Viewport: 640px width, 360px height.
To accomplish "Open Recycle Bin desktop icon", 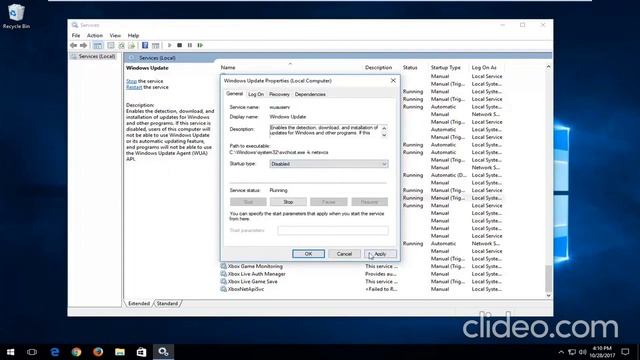I will point(16,16).
